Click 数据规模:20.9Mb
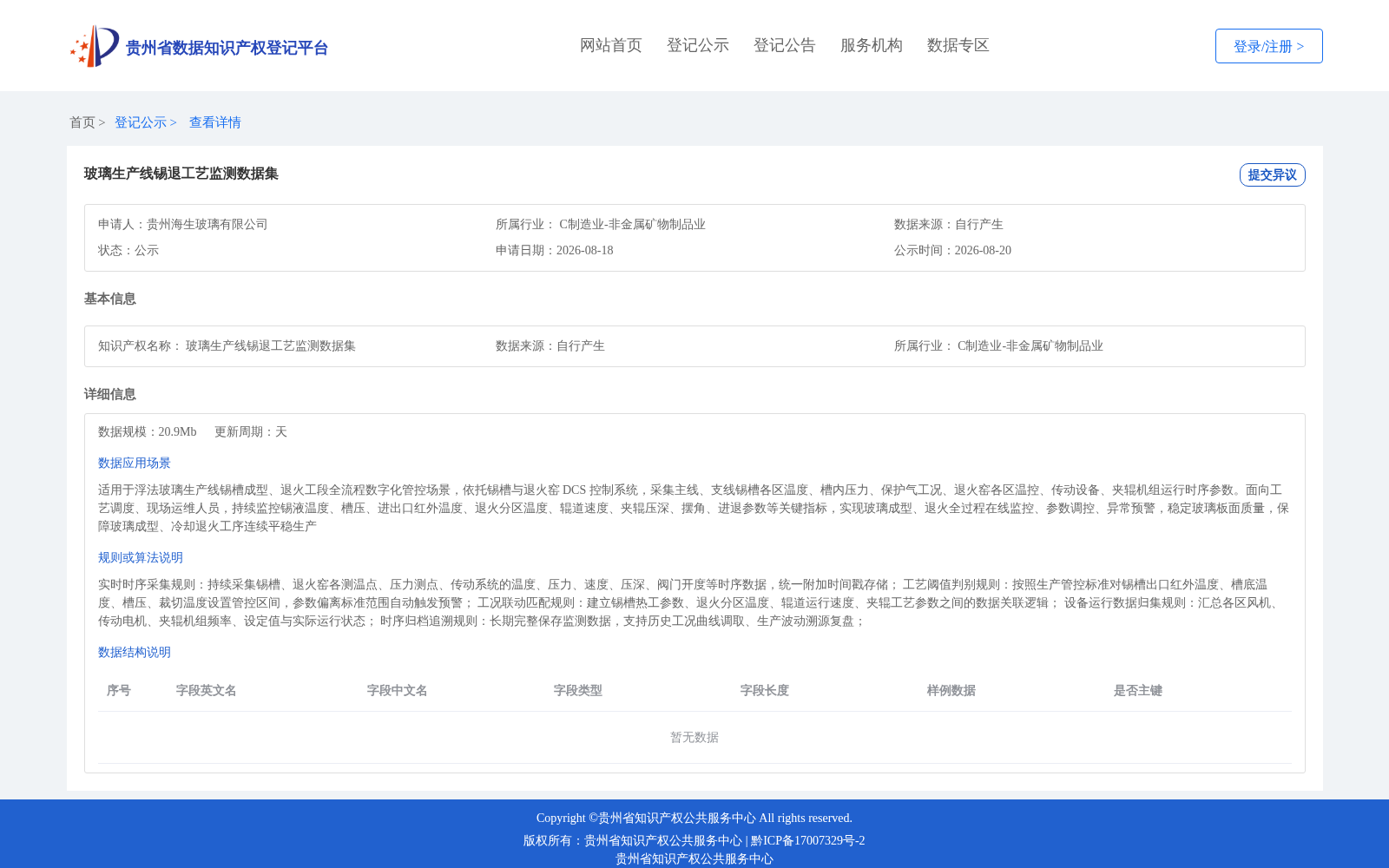This screenshot has width=1389, height=868. [x=148, y=431]
